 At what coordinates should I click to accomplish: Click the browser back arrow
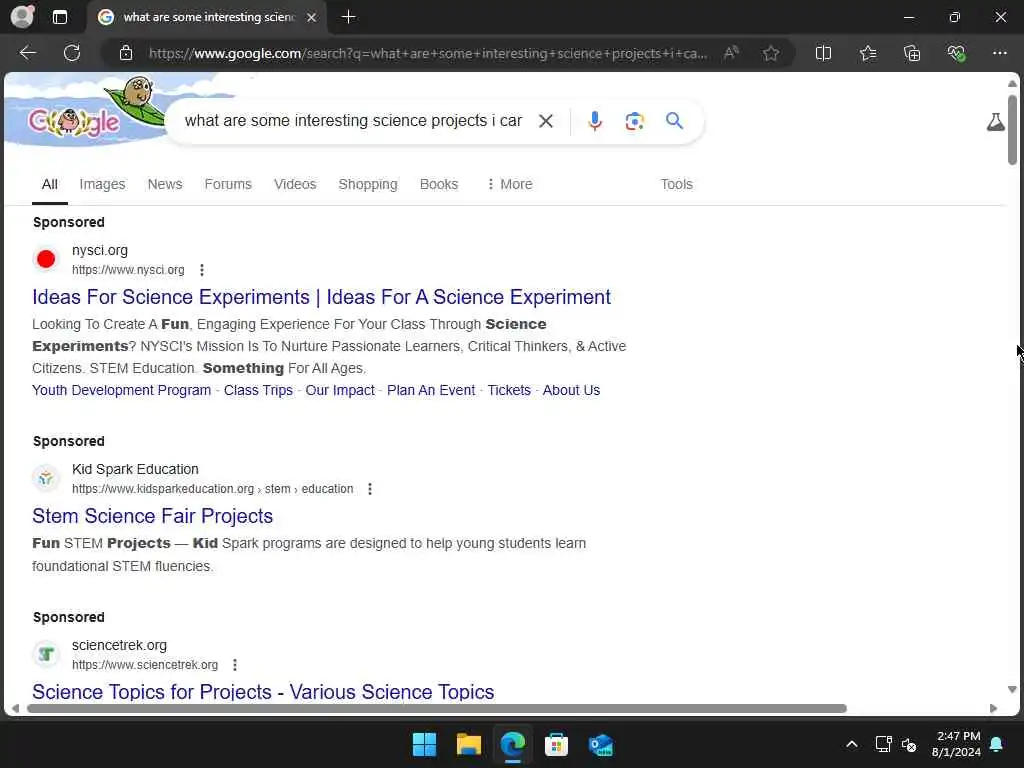(27, 53)
